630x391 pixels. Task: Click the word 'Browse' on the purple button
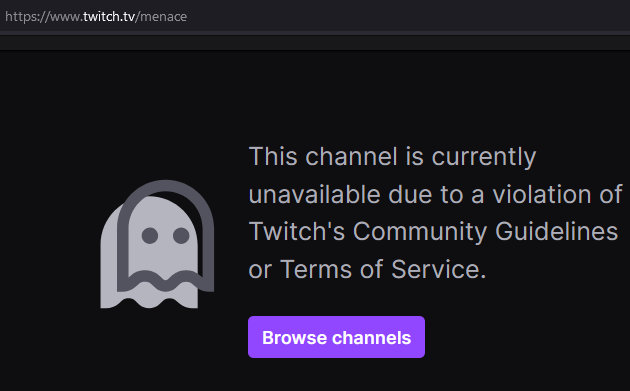coord(294,338)
